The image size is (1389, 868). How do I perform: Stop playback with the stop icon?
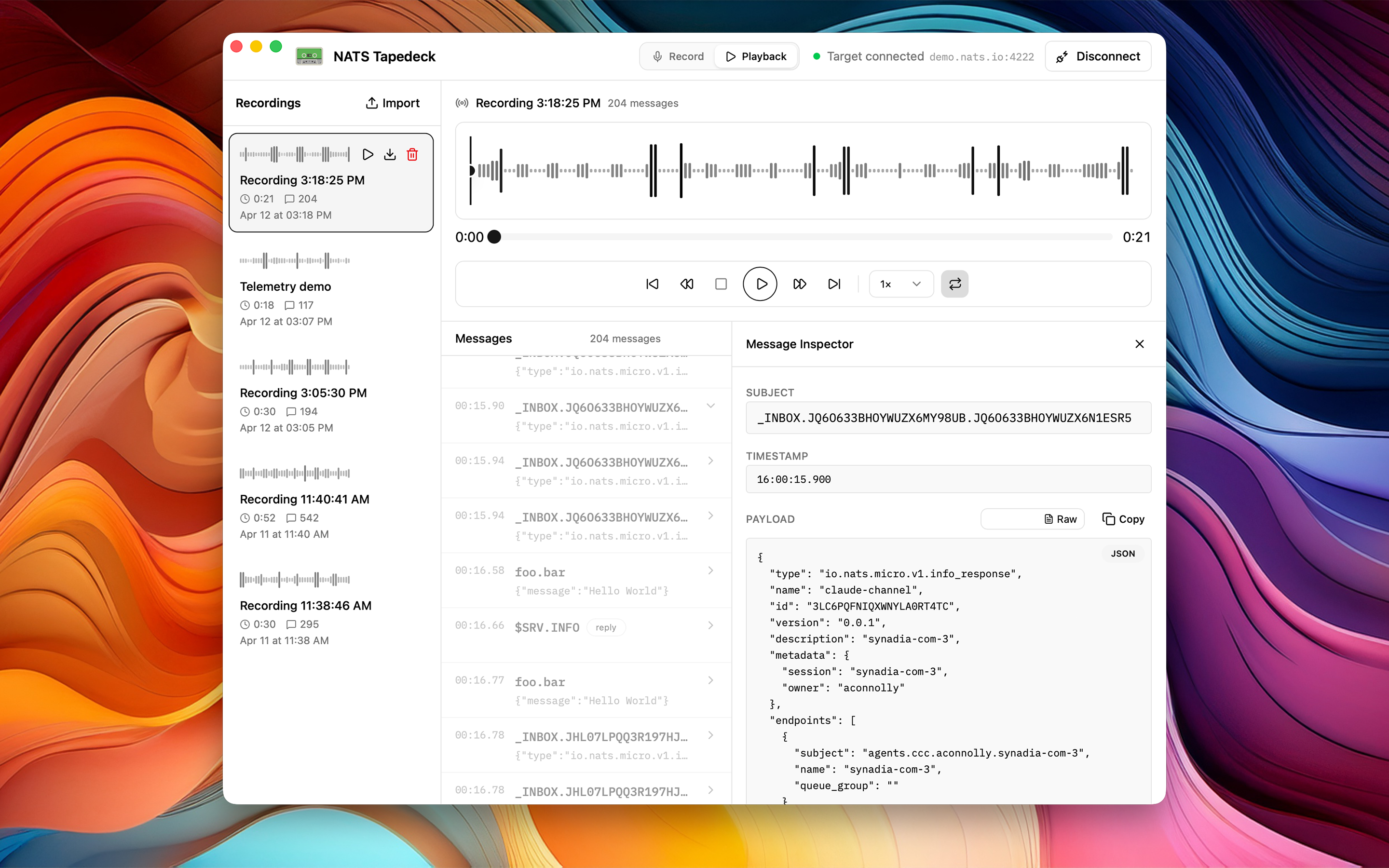(721, 284)
